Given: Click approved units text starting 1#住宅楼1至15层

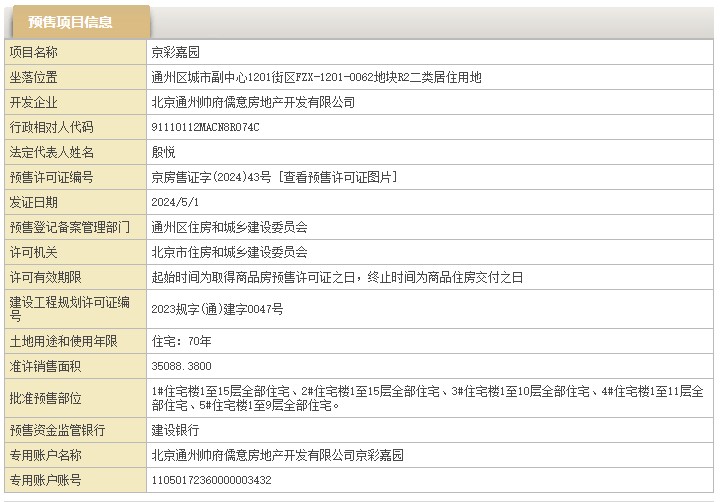Looking at the screenshot, I should click(428, 398).
